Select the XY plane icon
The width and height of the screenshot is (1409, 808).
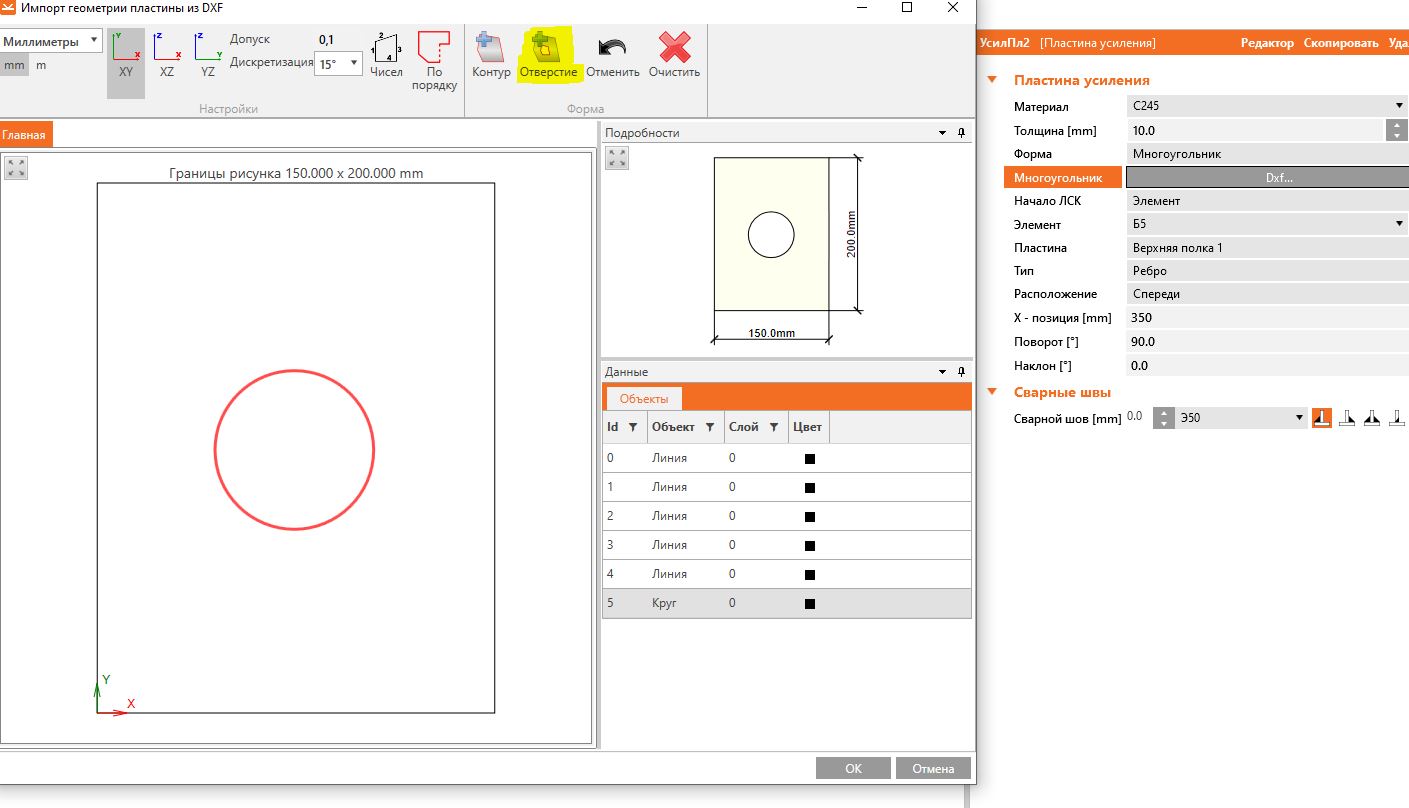point(126,54)
